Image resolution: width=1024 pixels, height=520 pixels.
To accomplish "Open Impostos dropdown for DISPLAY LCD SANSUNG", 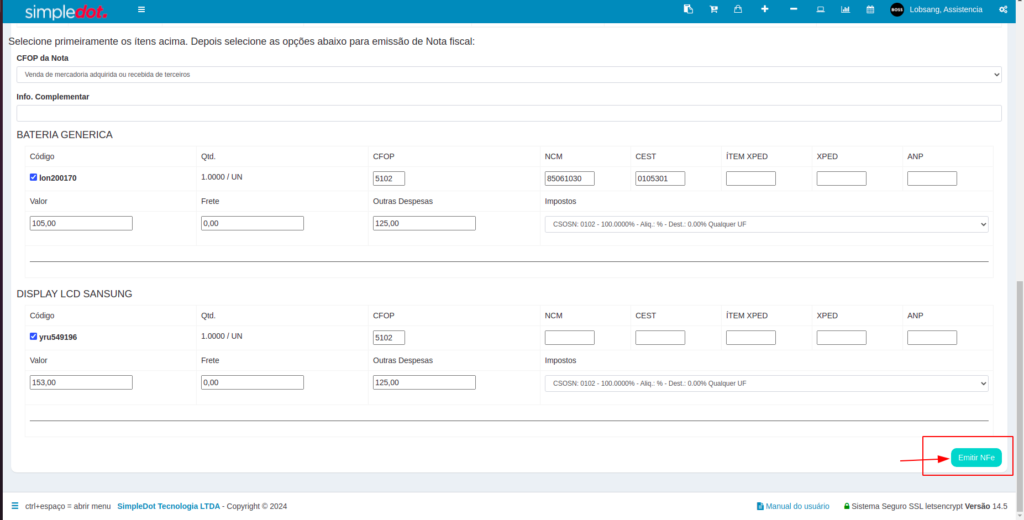I will click(766, 383).
